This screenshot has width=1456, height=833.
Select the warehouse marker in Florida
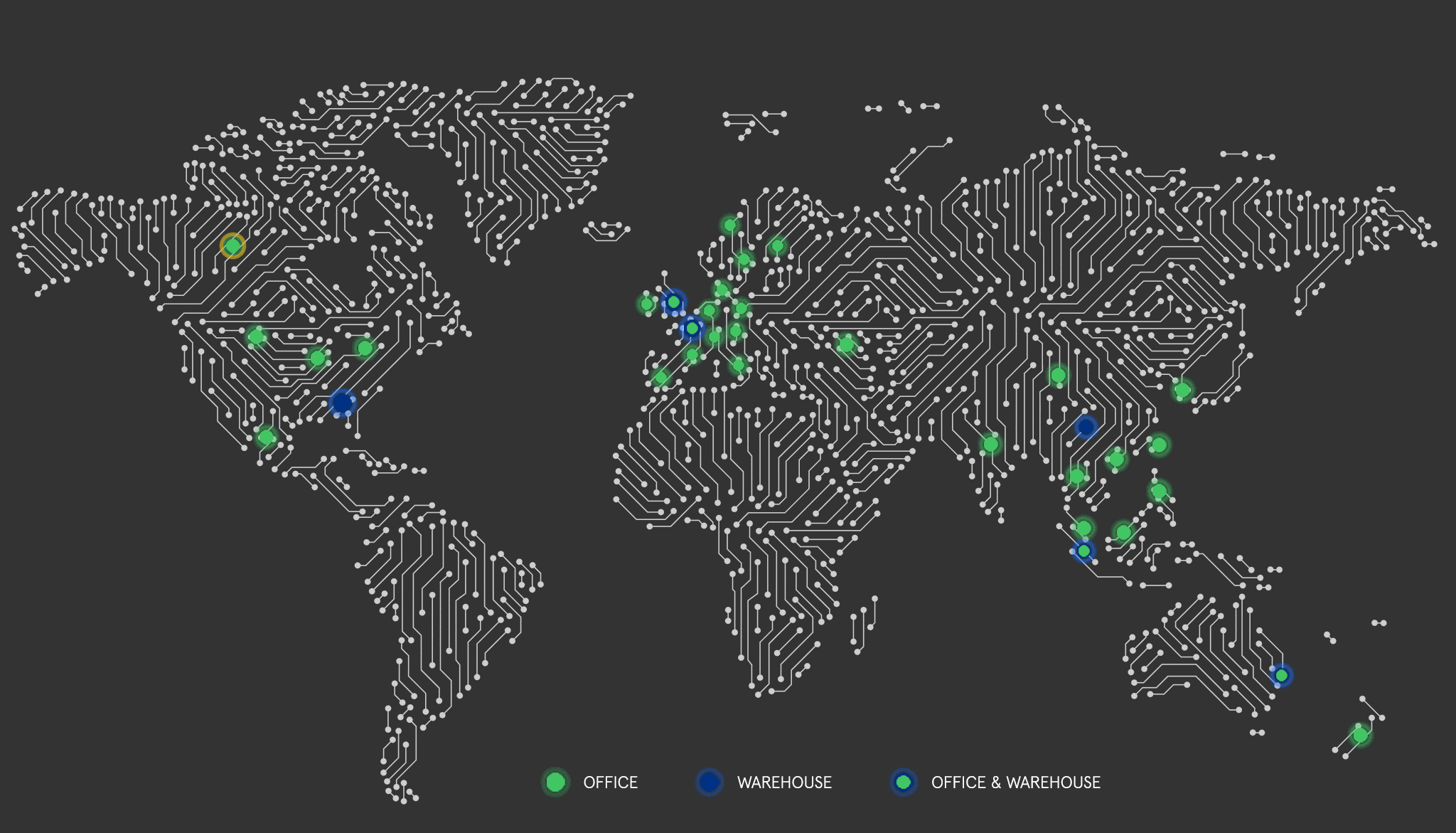[342, 403]
